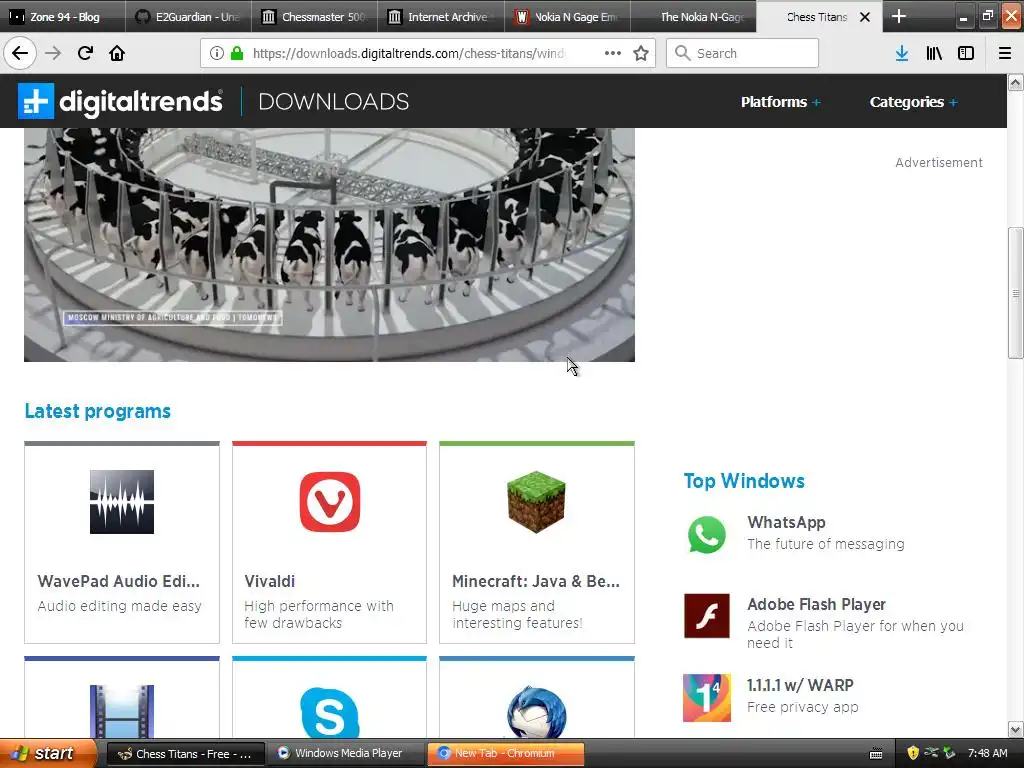Click the cow carousel video thumbnail
This screenshot has width=1024, height=768.
pyautogui.click(x=329, y=244)
